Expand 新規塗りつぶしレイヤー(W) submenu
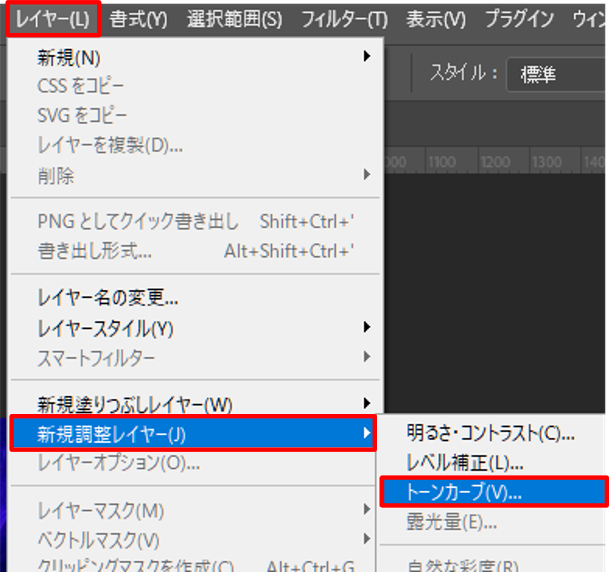 [195, 404]
